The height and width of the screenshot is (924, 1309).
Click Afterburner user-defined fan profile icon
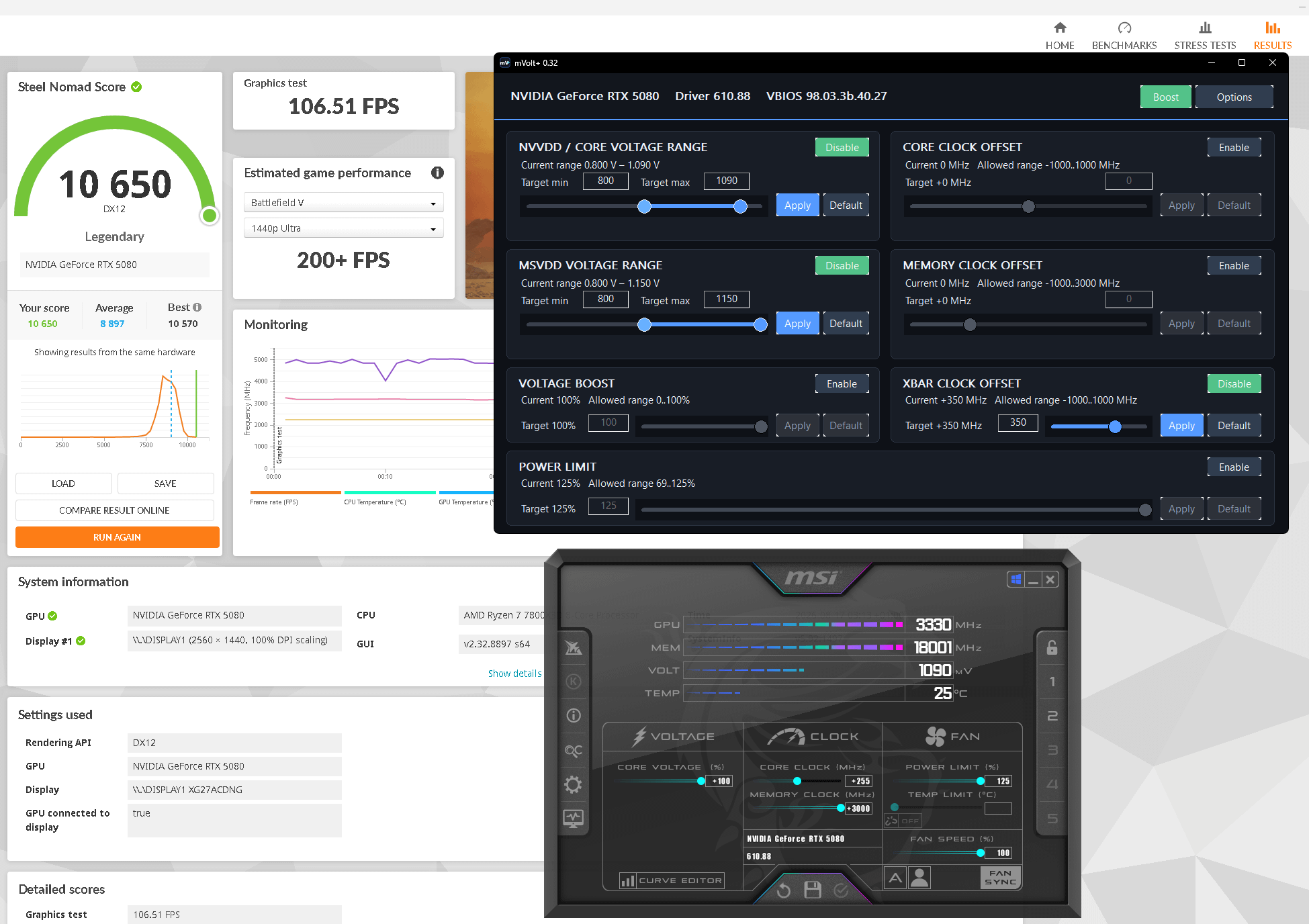coord(920,878)
